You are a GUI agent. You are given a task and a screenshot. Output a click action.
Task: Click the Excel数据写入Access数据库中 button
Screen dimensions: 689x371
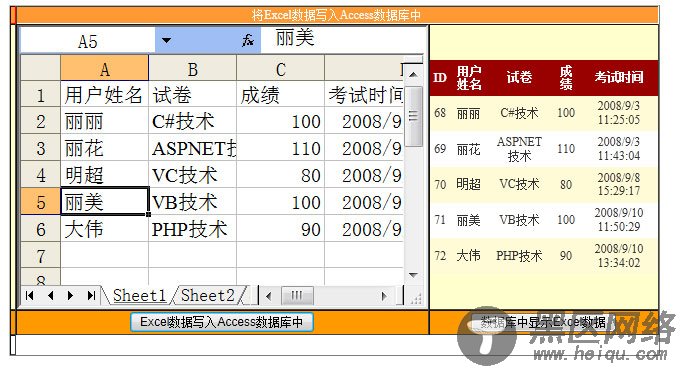click(x=221, y=322)
